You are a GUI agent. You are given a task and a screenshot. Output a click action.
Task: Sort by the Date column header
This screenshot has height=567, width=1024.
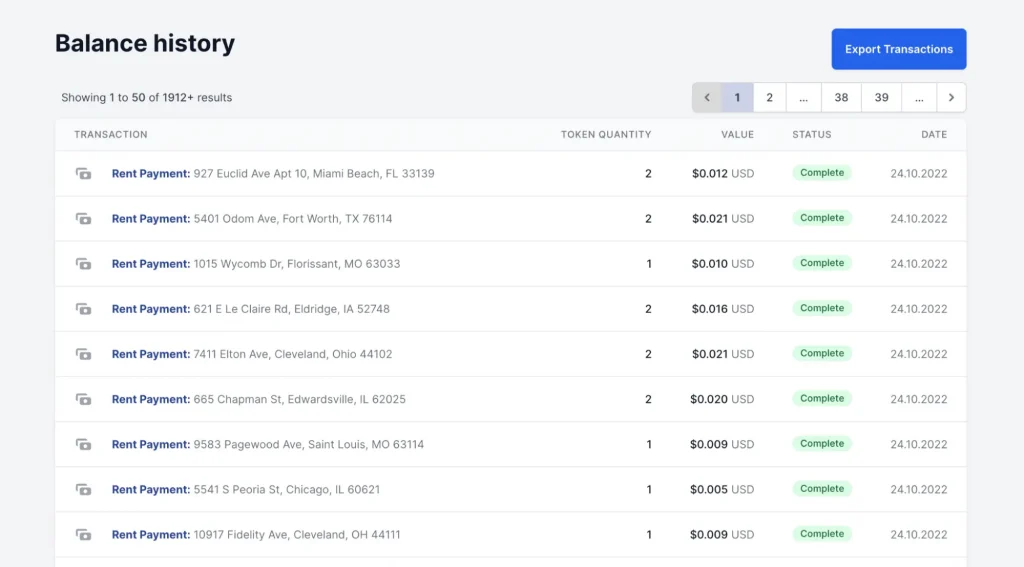coord(934,134)
